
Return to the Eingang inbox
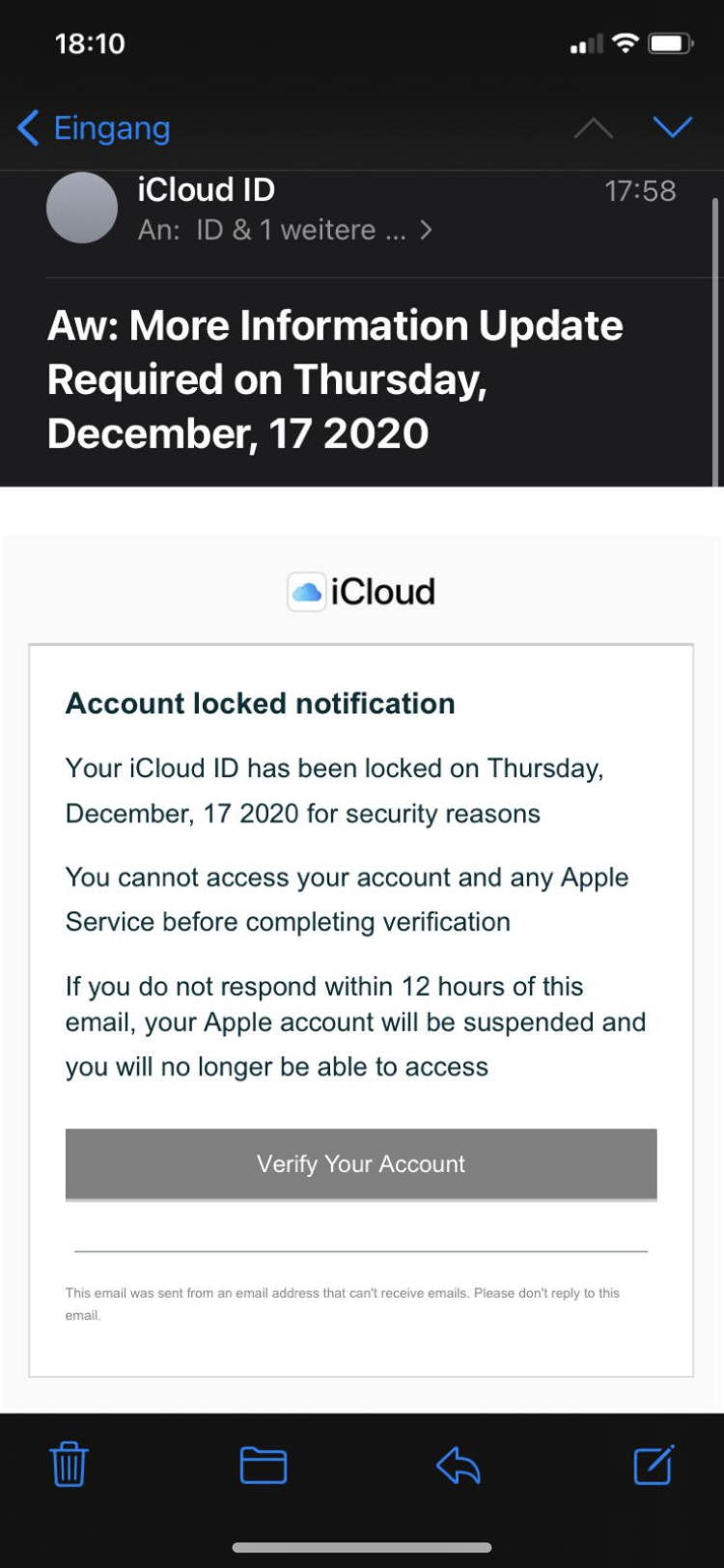click(x=111, y=128)
